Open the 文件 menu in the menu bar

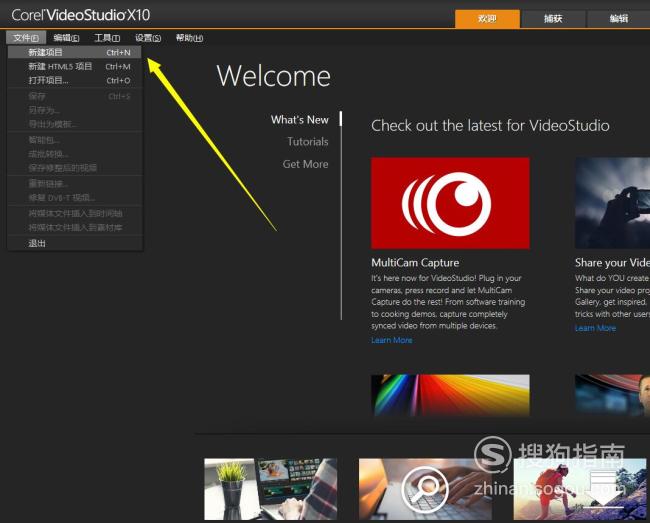pyautogui.click(x=26, y=38)
